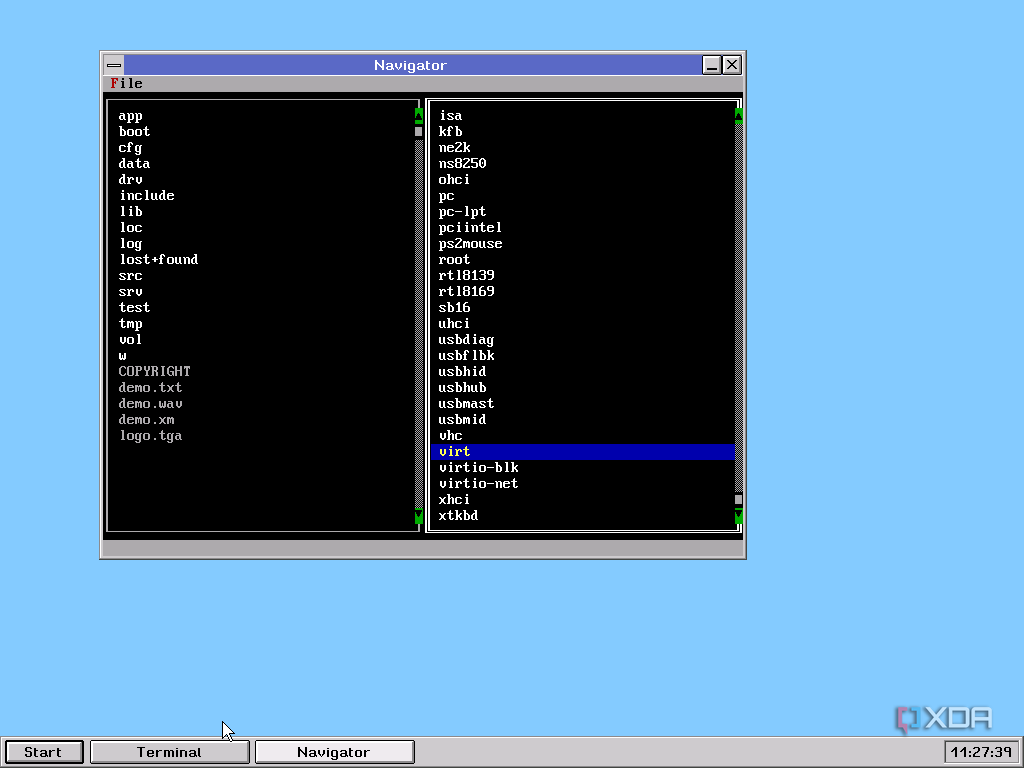Open the Navigator window system menu button
Screen dimensions: 1024x768
[114, 65]
